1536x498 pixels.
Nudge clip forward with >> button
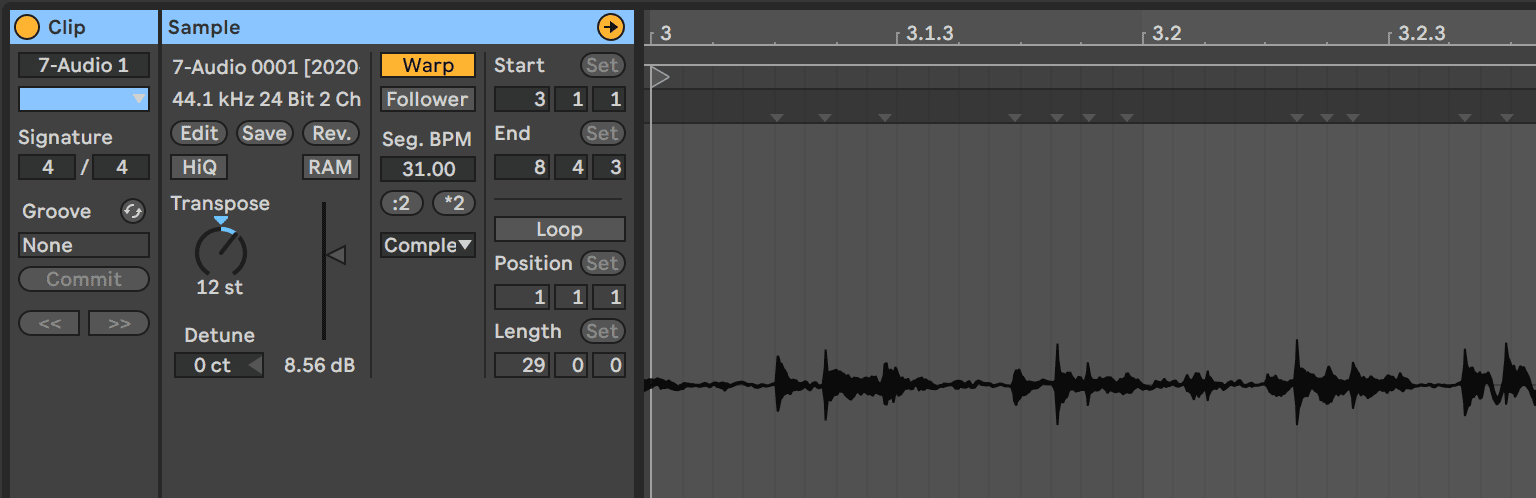(x=119, y=323)
